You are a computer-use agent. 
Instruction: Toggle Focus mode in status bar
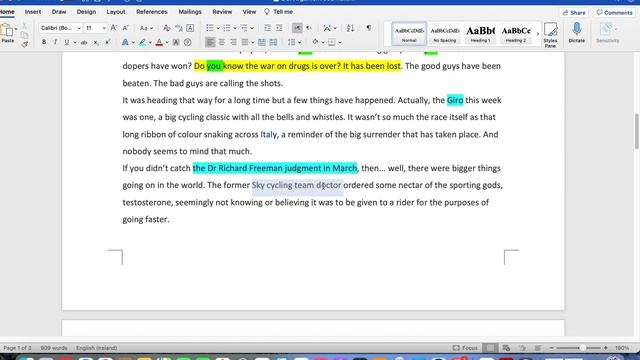[465, 348]
